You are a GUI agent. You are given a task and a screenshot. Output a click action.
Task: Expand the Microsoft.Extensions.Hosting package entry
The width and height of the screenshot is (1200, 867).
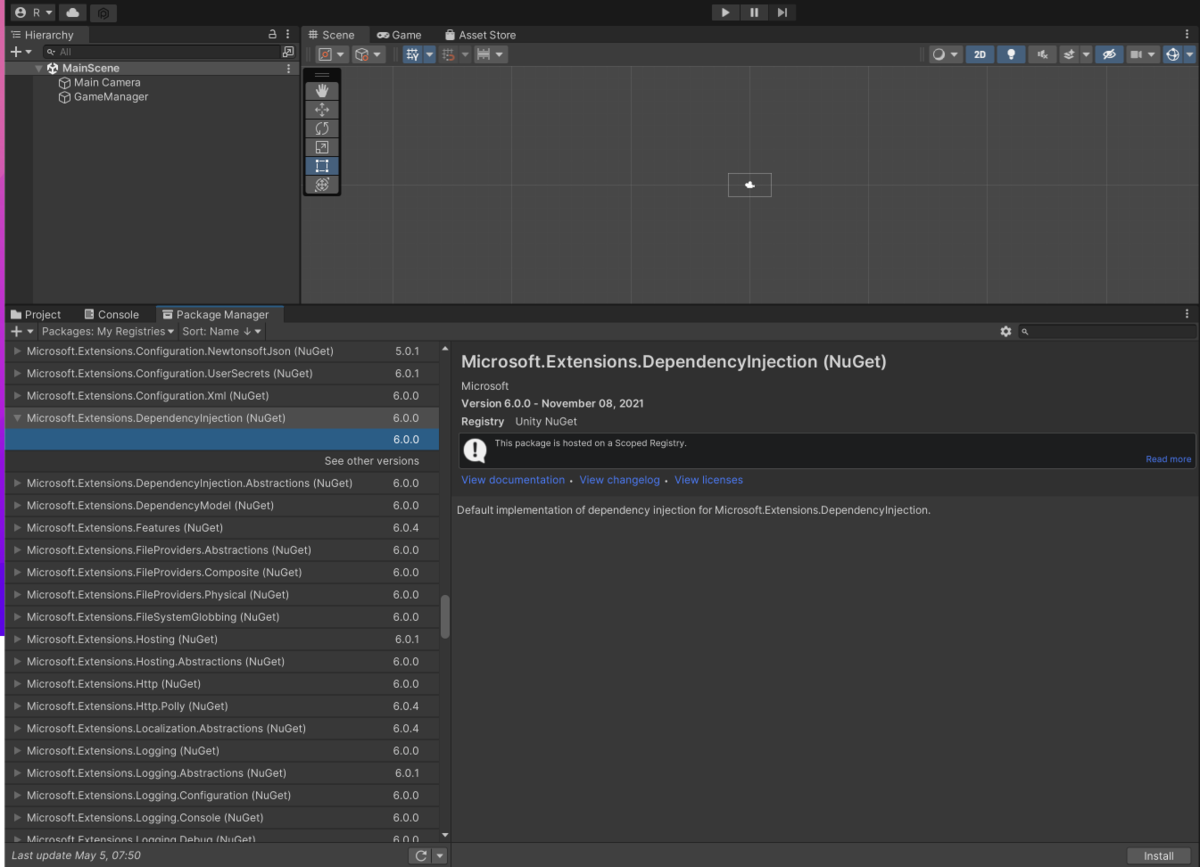[x=17, y=639]
